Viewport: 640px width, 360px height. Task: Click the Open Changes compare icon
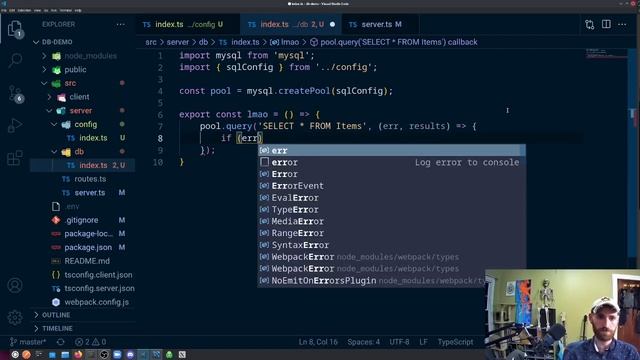click(589, 24)
